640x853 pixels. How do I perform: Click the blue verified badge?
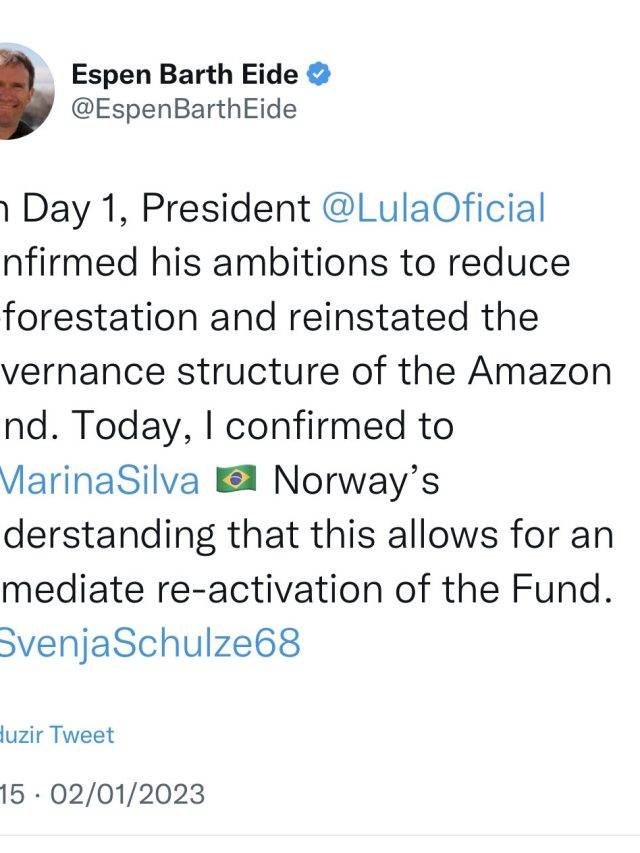319,76
